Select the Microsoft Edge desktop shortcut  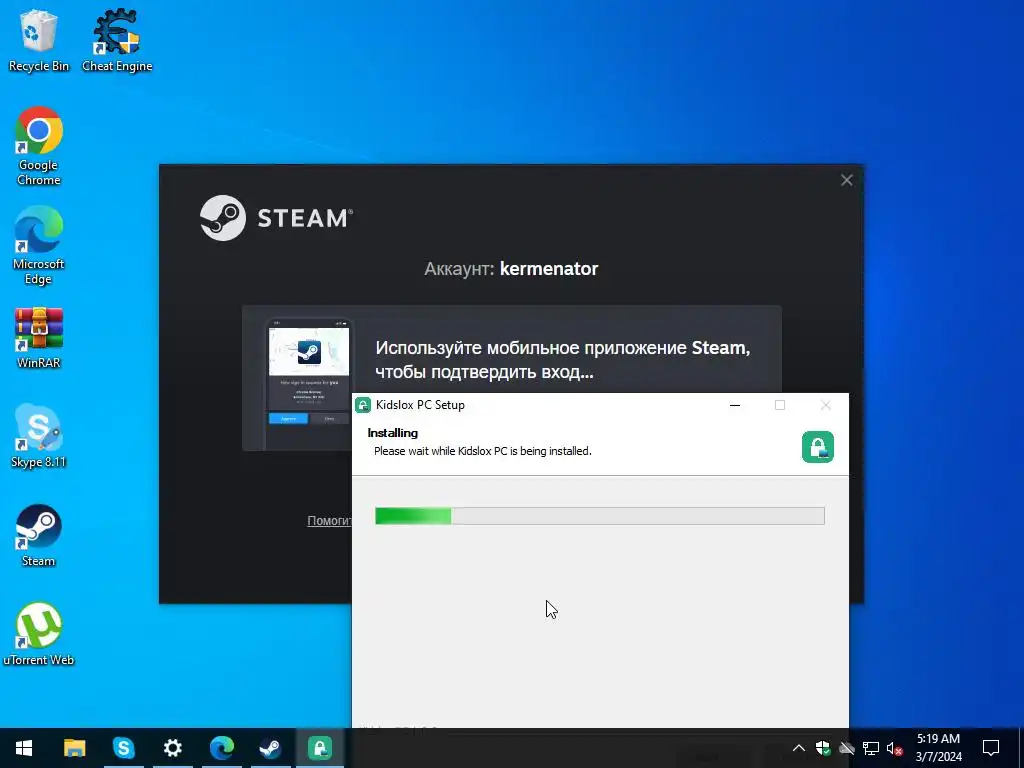[x=39, y=246]
